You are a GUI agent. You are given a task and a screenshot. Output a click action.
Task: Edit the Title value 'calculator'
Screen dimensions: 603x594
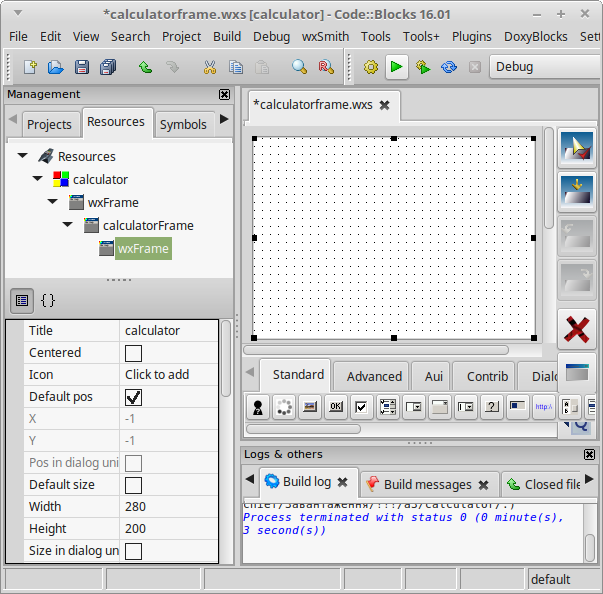click(168, 331)
